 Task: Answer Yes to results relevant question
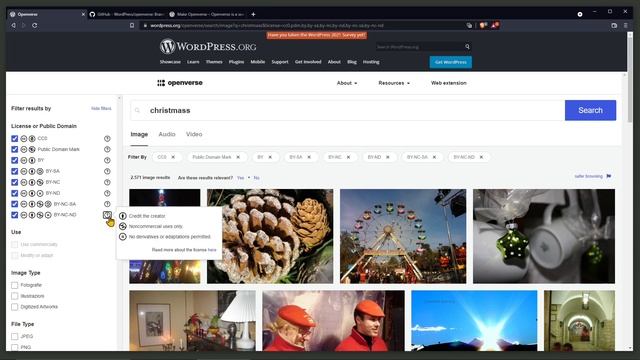tap(240, 178)
